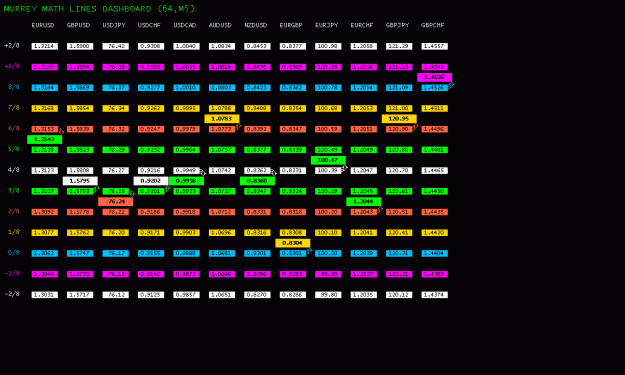Image resolution: width=625 pixels, height=375 pixels.
Task: Click the bold green EURCHF price 1.2044
Action: (x=364, y=202)
